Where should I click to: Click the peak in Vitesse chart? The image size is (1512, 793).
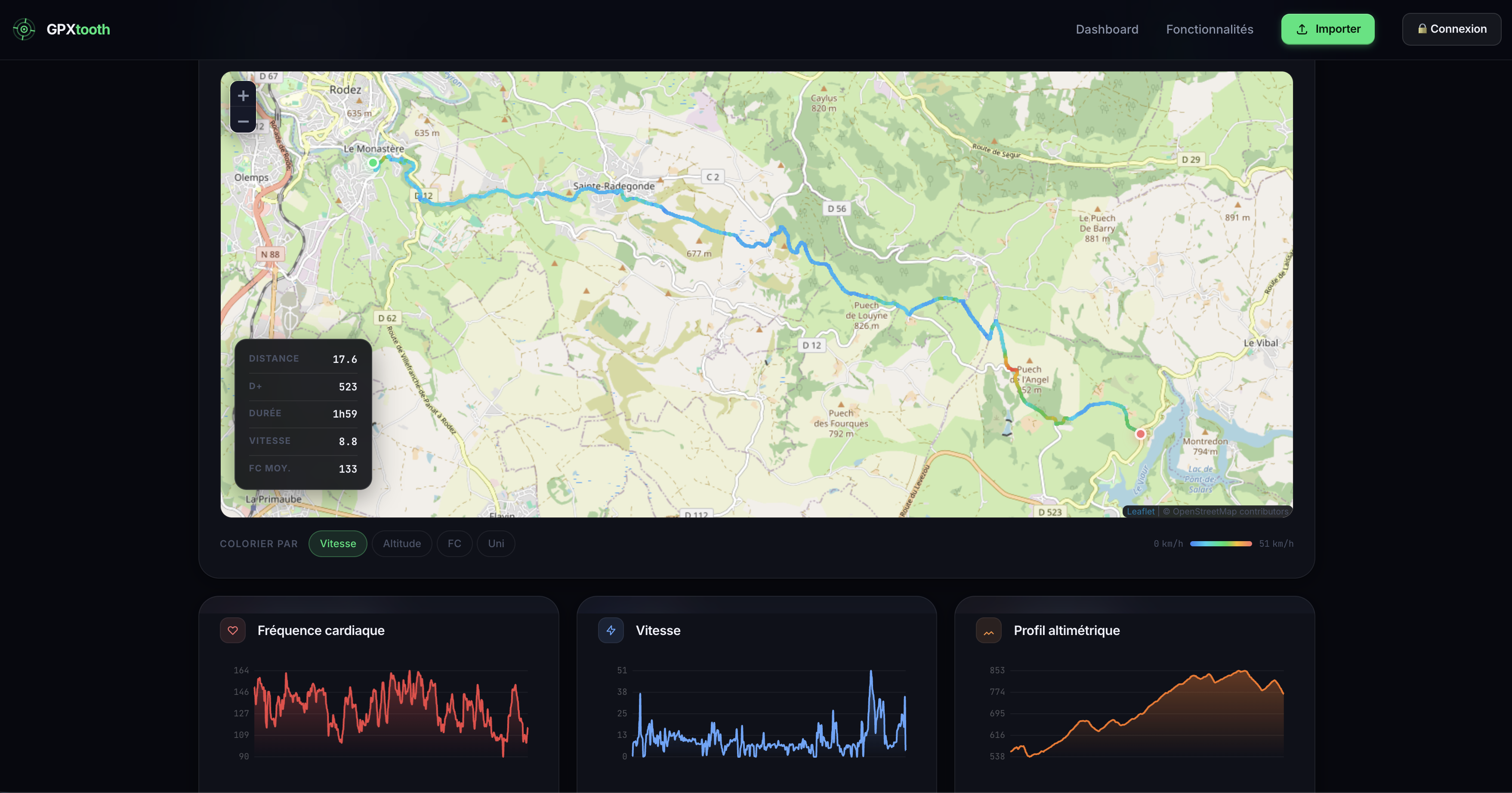(x=870, y=672)
